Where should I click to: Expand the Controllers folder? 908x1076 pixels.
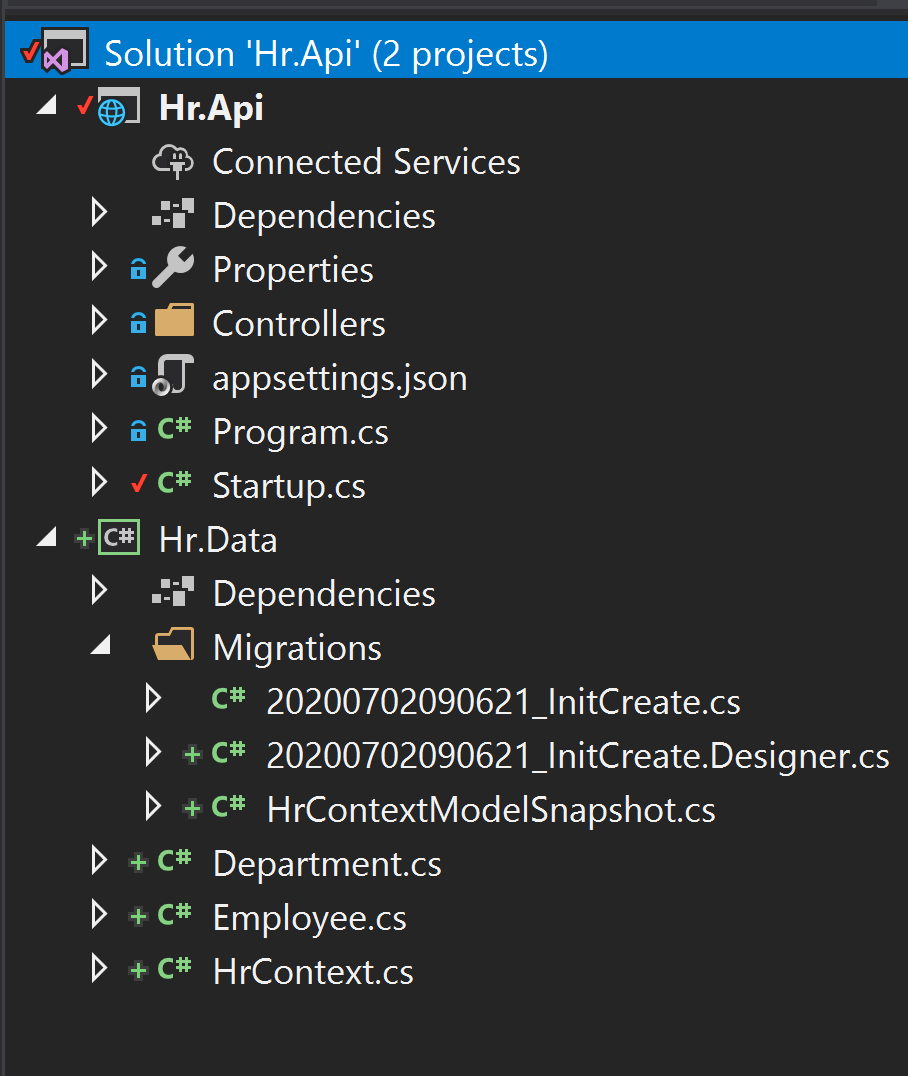click(x=97, y=323)
